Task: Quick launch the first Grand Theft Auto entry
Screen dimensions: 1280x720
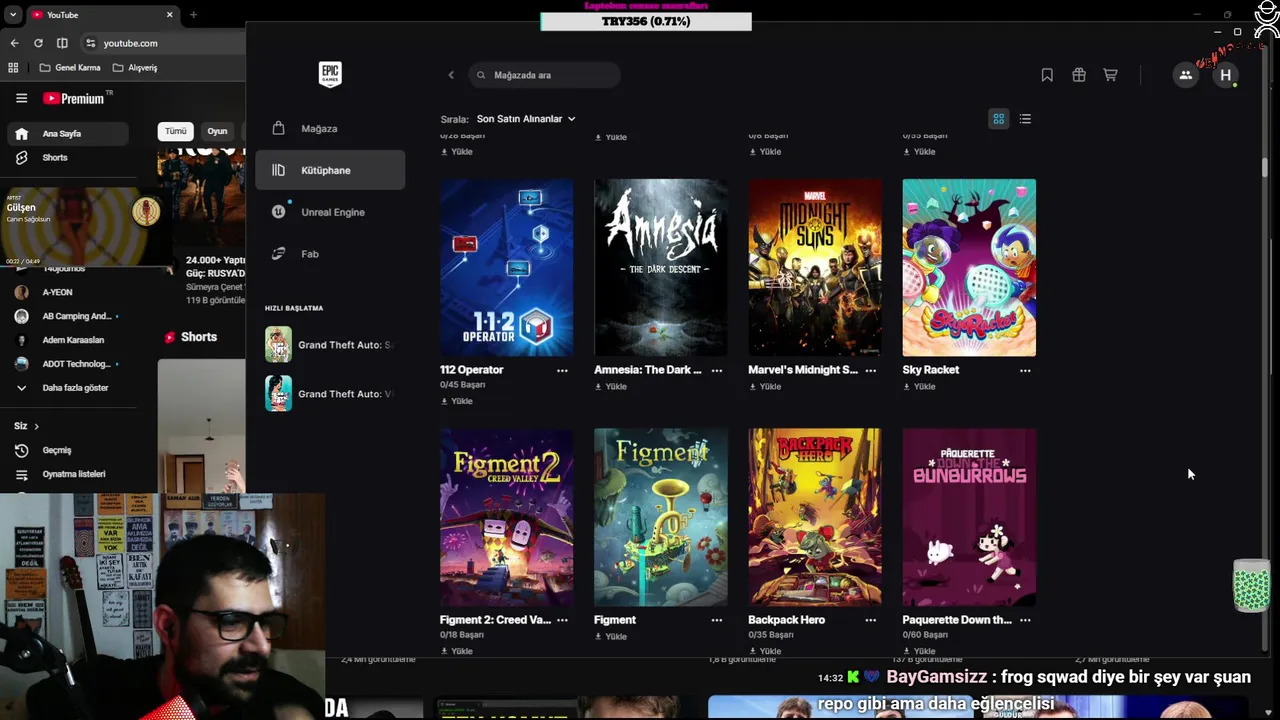Action: (330, 345)
